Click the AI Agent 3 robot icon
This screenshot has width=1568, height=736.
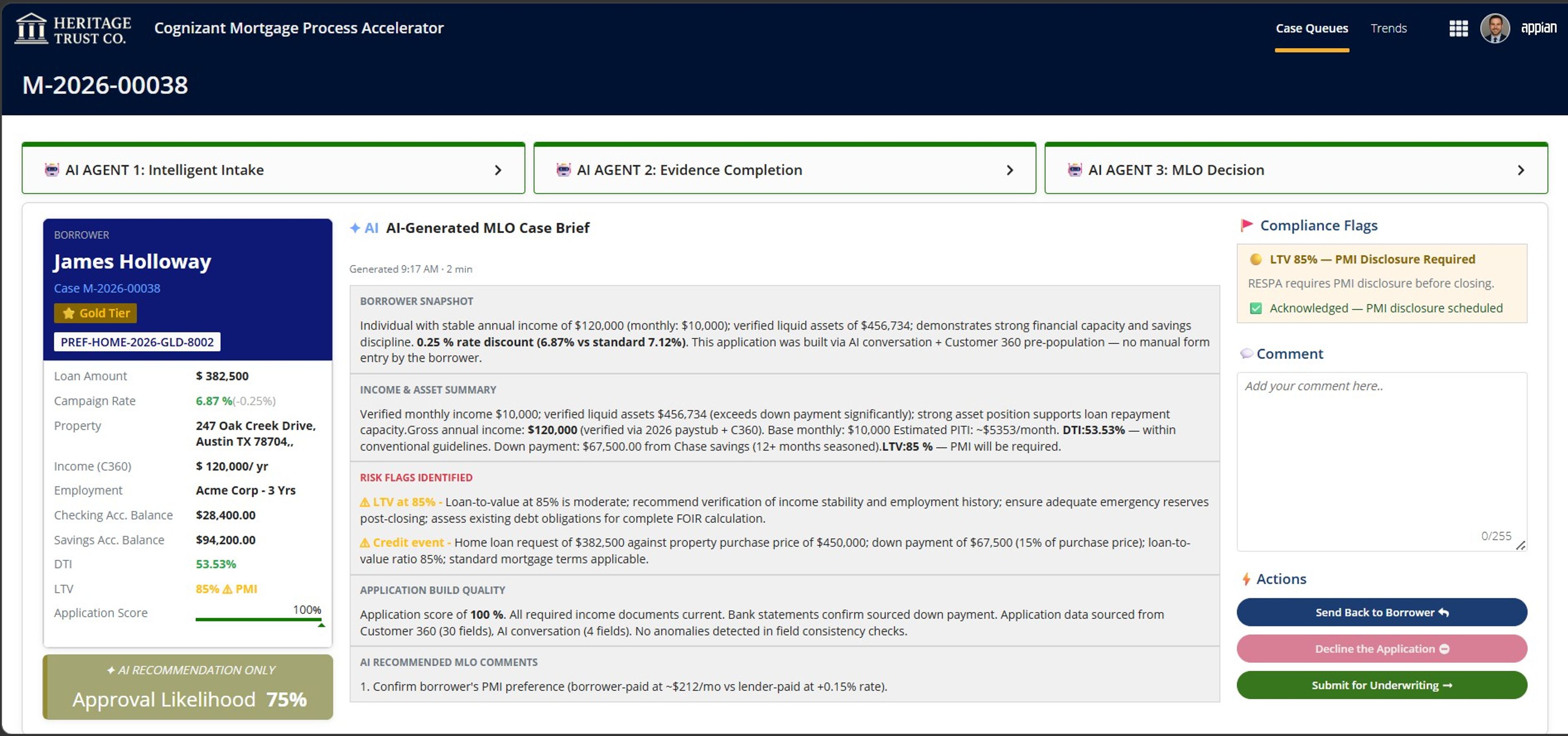pos(1074,170)
